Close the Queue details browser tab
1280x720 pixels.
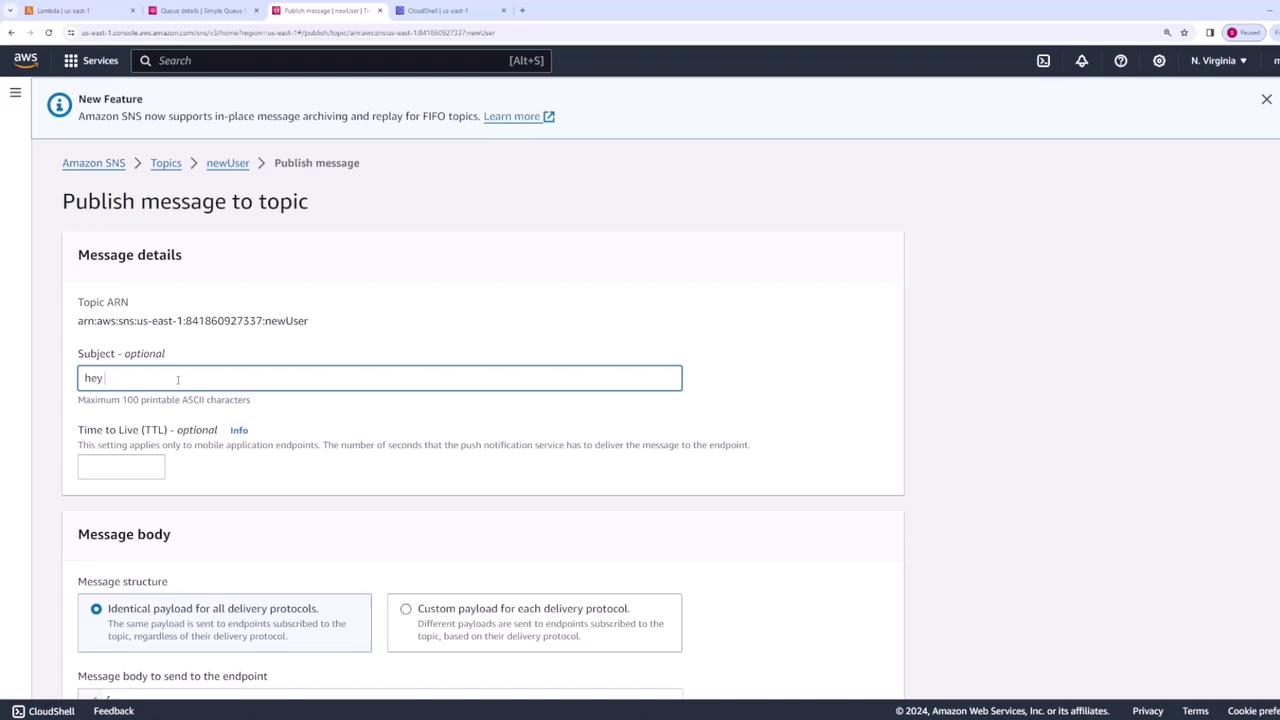coord(256,10)
